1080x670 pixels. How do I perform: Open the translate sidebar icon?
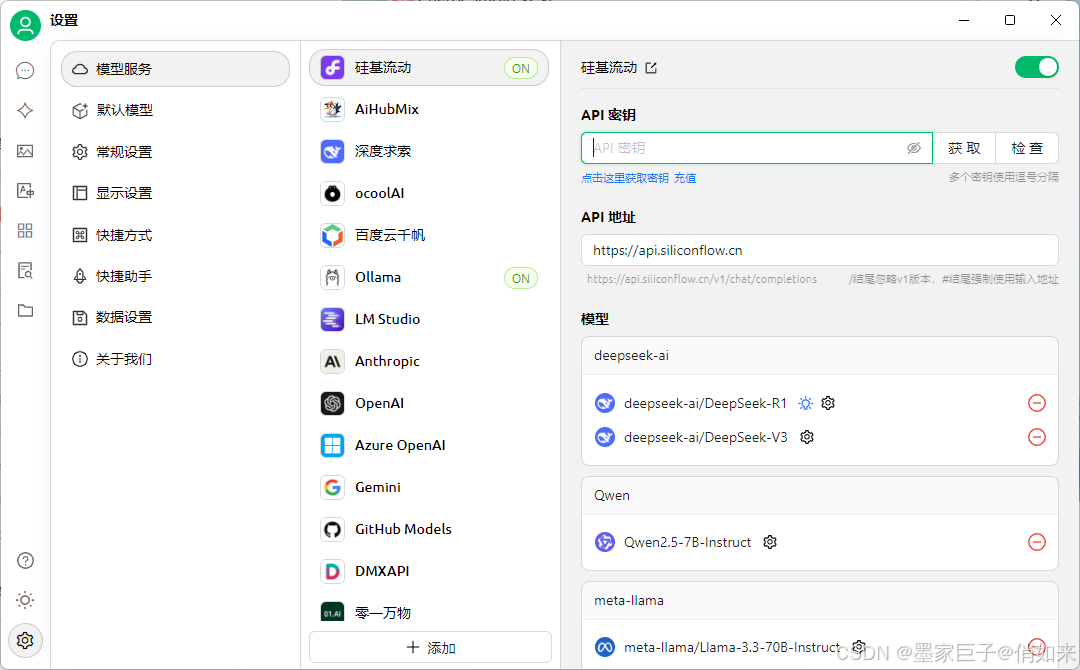[25, 191]
